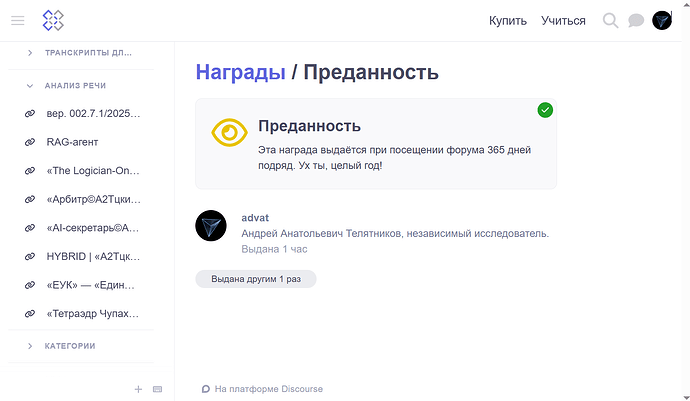This screenshot has height=401, width=690.
Task: Click link icon beside «AI-секретарь©А…
Action: [30, 228]
